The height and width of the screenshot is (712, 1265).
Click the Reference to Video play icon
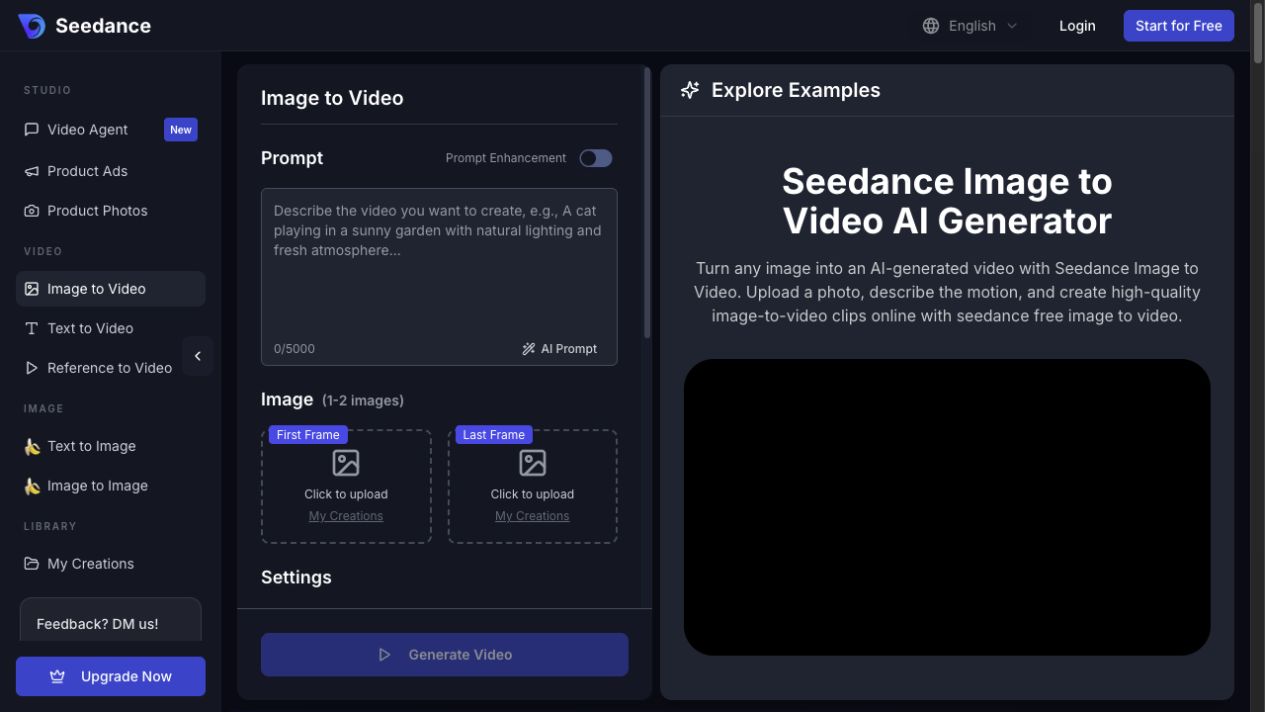pos(32,368)
